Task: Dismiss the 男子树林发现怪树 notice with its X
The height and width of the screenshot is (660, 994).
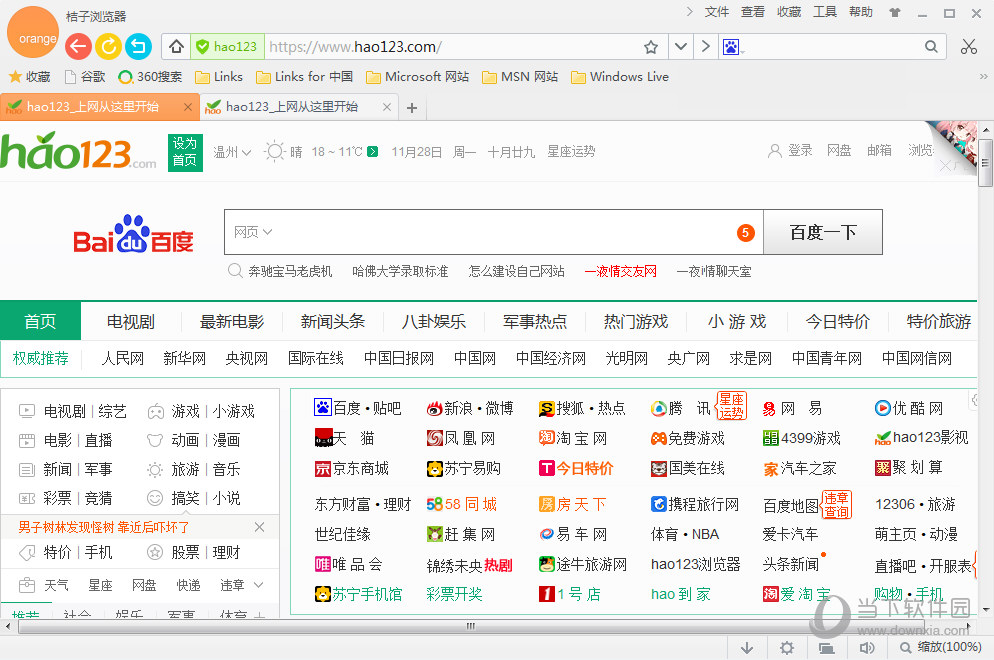Action: coord(259,527)
